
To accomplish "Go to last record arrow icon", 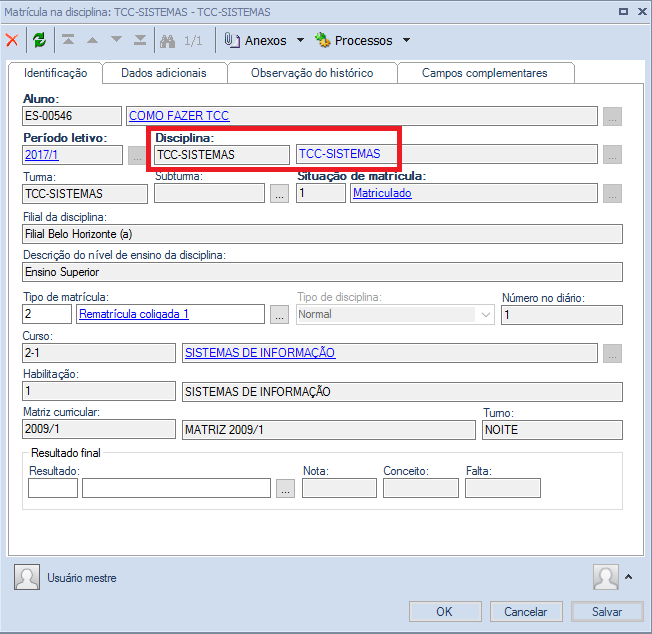I will tap(140, 40).
